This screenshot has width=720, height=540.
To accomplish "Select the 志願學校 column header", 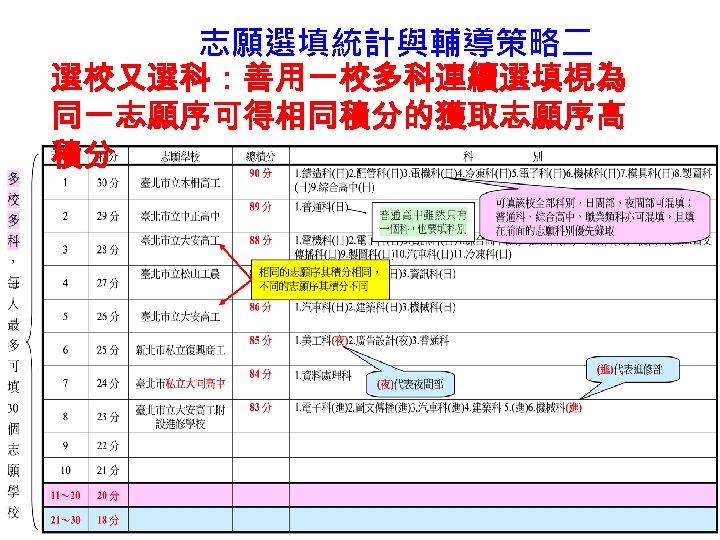I will pos(180,157).
